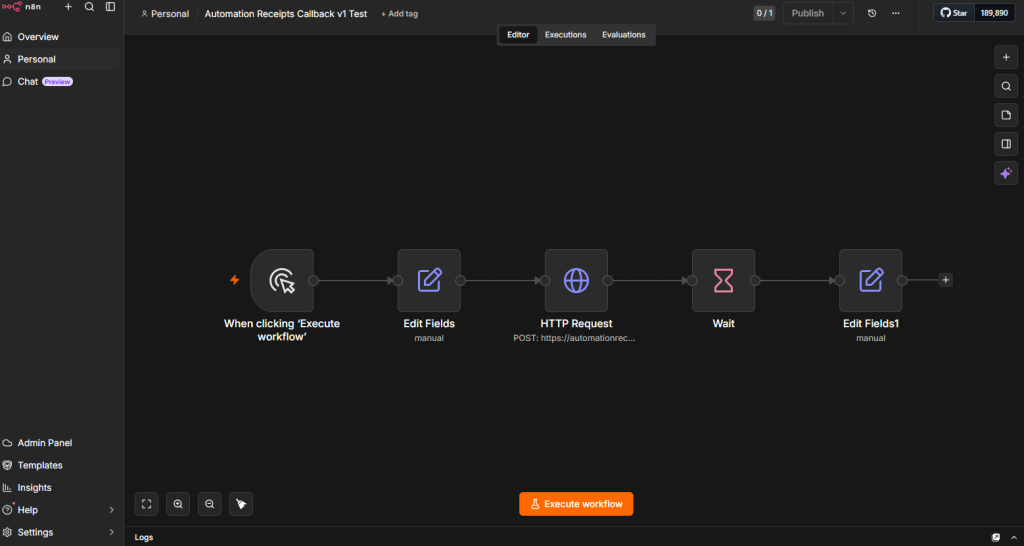
Task: Click the orange lightning trigger indicator
Action: 234,280
